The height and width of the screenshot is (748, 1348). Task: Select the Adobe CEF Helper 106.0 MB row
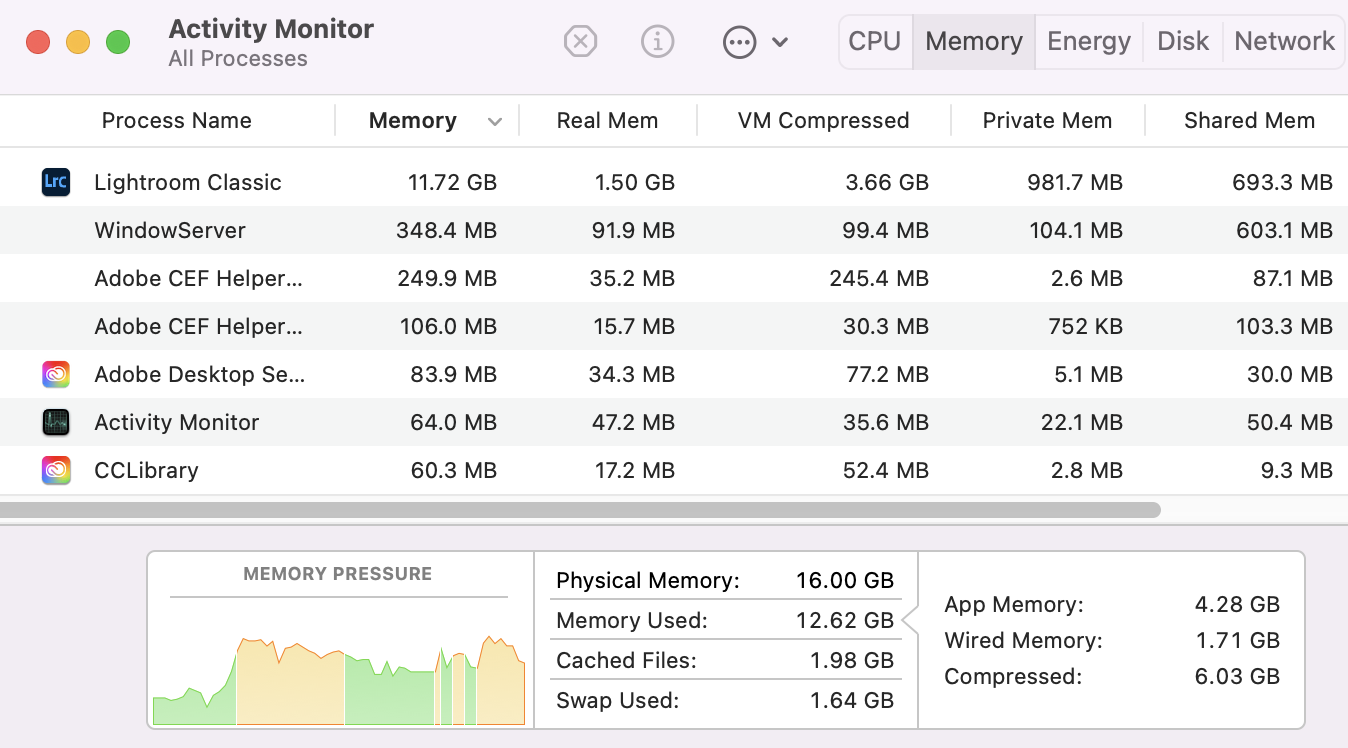[x=674, y=326]
